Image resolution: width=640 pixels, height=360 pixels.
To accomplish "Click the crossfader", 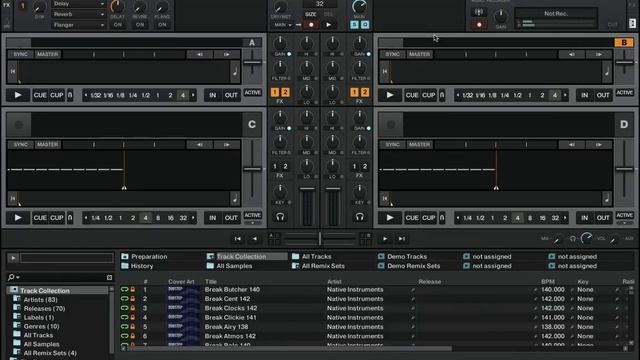I will pyautogui.click(x=320, y=238).
